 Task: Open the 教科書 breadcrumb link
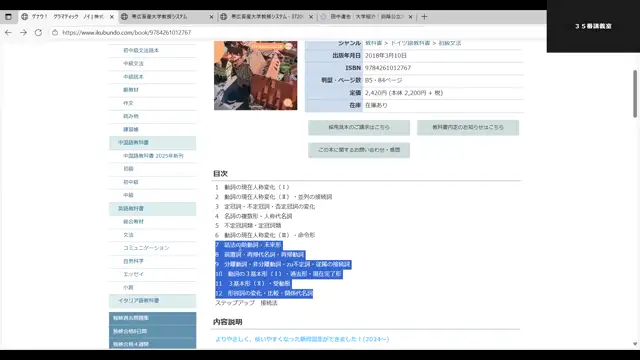(373, 43)
